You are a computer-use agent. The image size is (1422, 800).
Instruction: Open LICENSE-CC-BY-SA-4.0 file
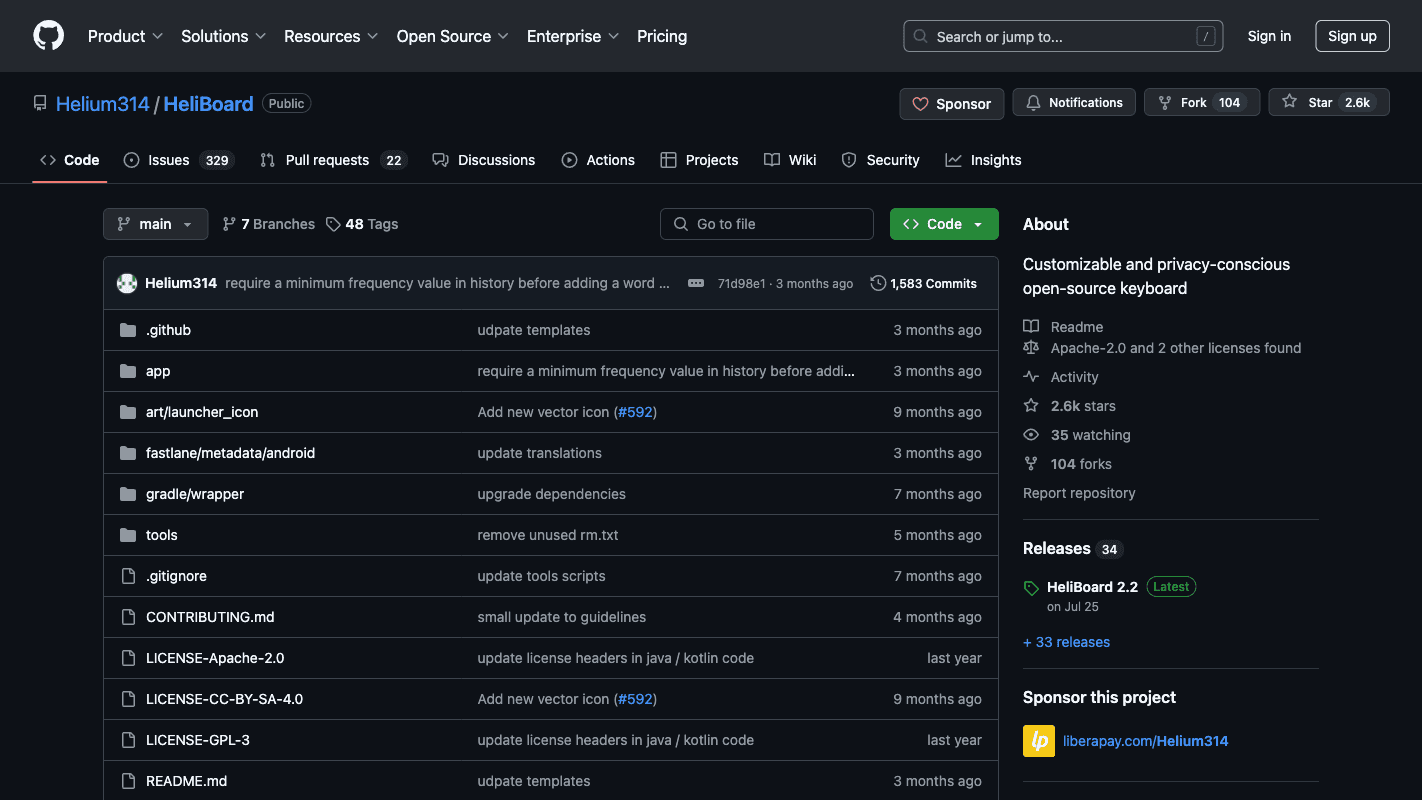(224, 699)
